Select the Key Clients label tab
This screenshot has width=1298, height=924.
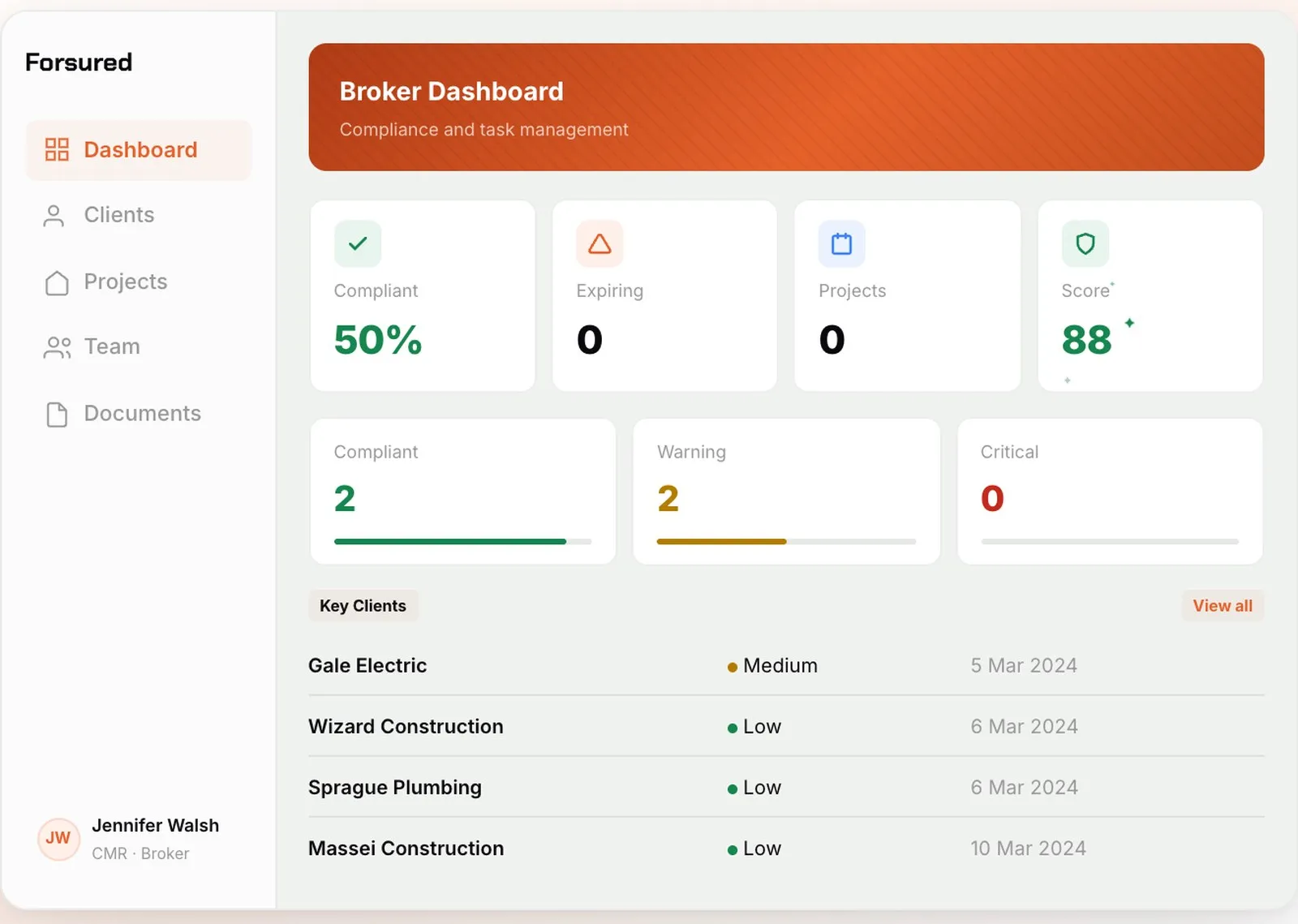pos(363,606)
